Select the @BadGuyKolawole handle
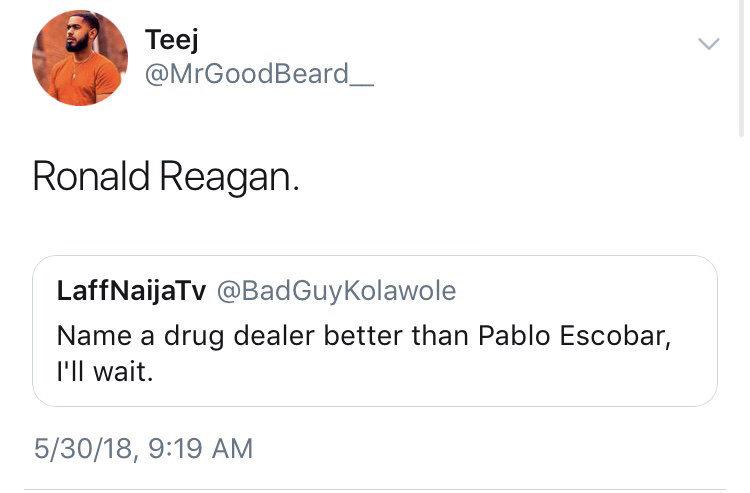The image size is (750, 493). (336, 291)
